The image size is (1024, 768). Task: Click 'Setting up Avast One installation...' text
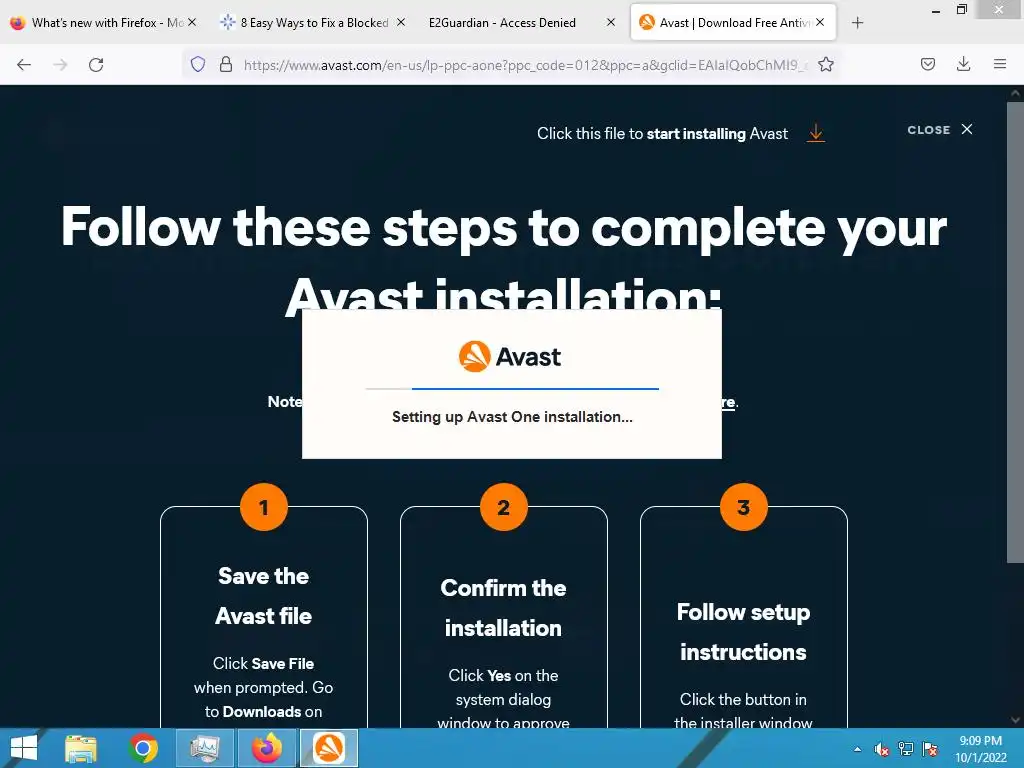coord(512,417)
